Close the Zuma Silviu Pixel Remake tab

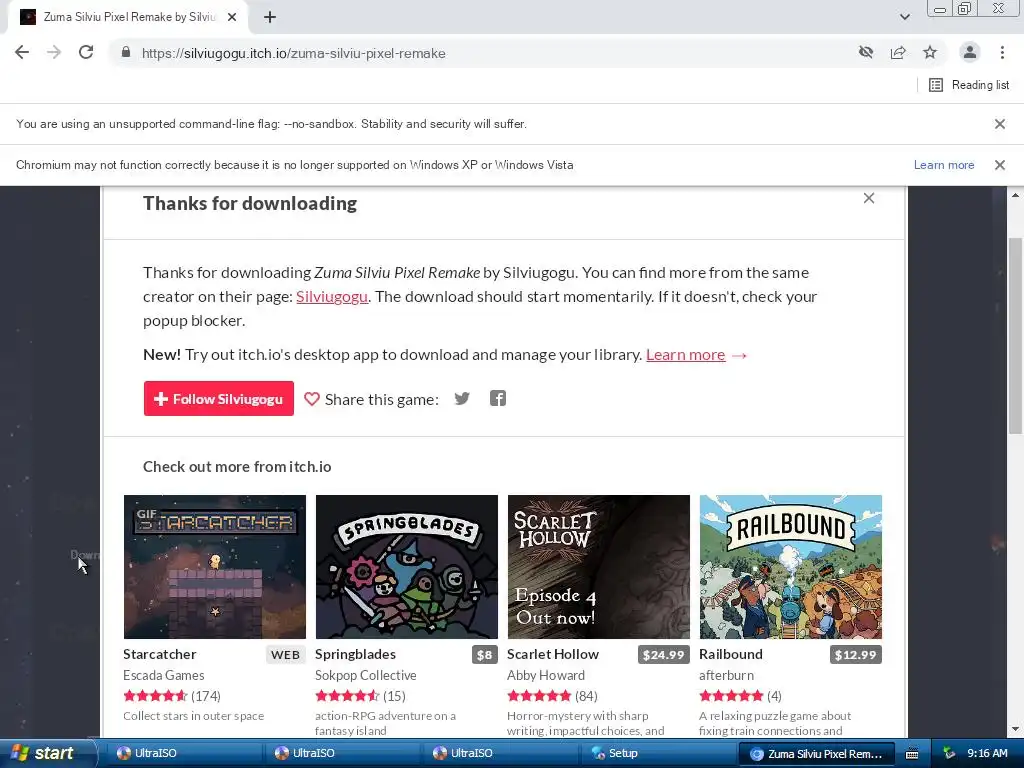[x=232, y=18]
